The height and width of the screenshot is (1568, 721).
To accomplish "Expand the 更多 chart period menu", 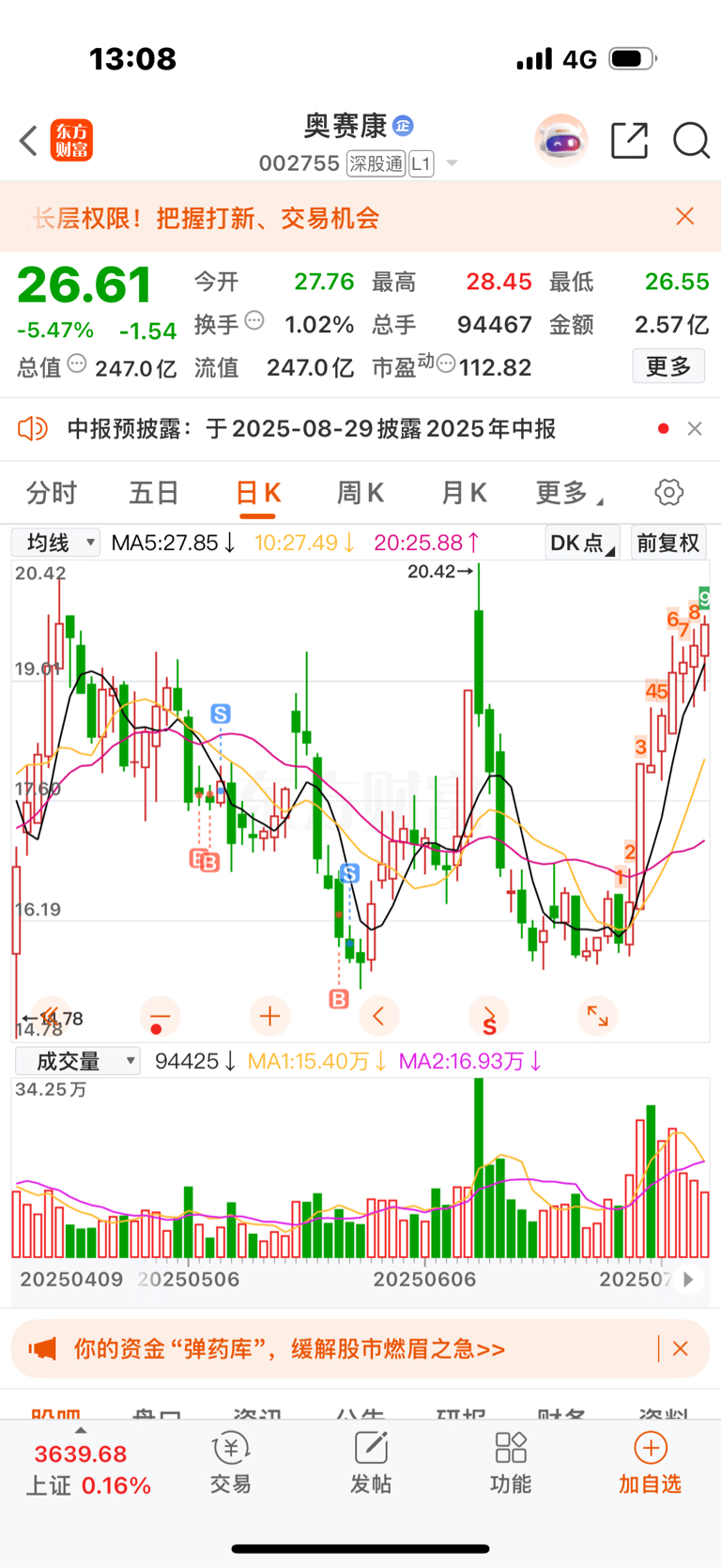I will pyautogui.click(x=569, y=492).
